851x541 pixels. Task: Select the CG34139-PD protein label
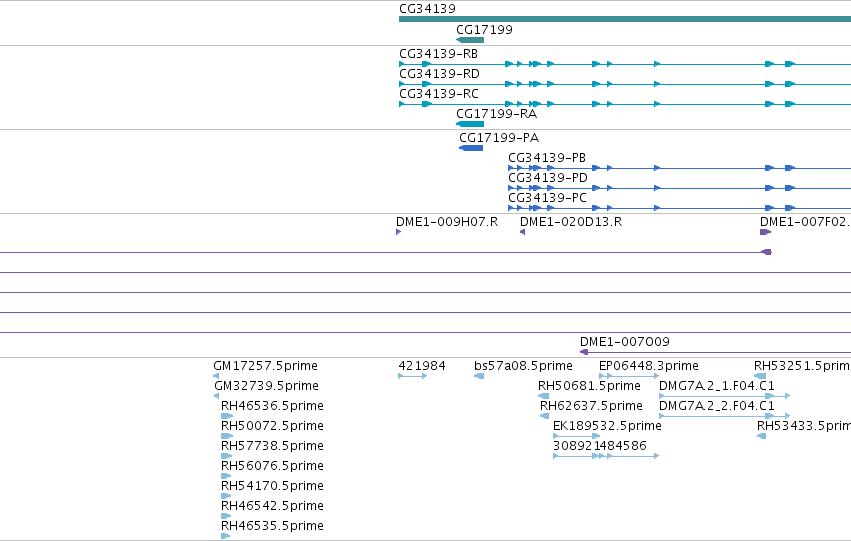coord(548,178)
